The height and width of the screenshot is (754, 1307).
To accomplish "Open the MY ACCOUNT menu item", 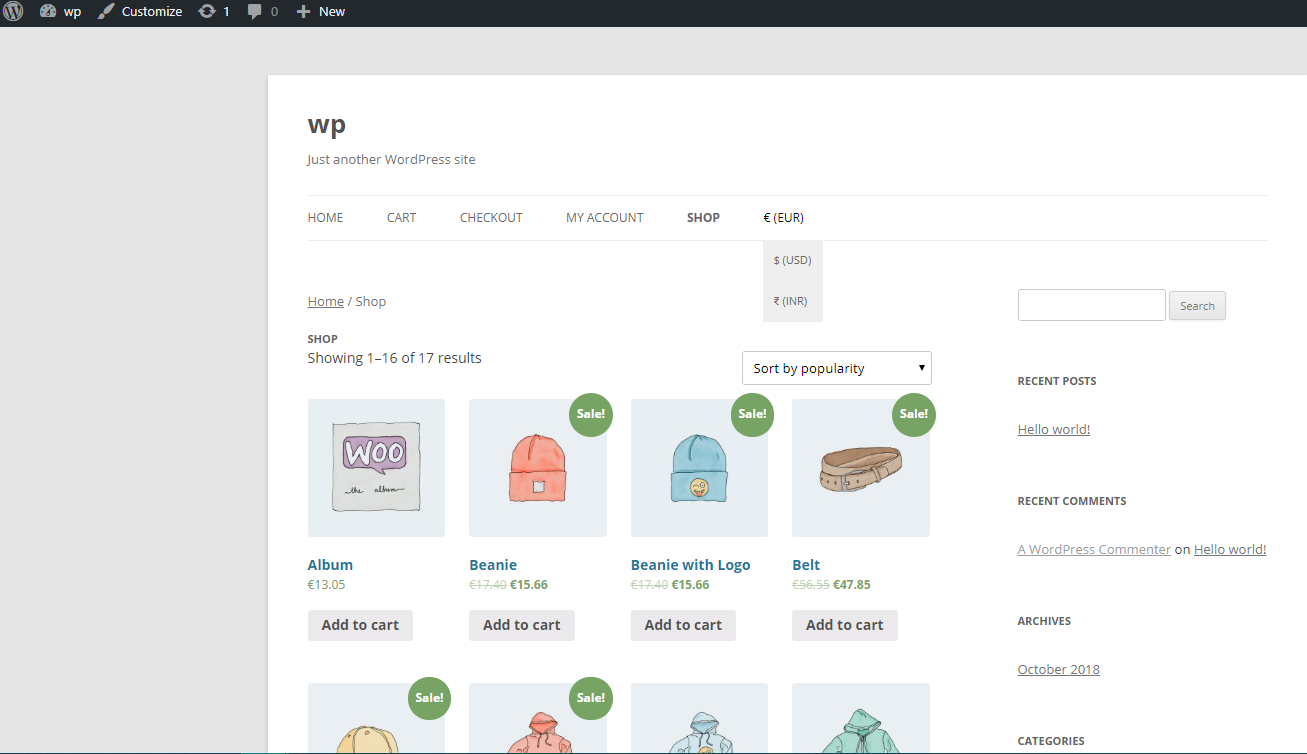I will click(605, 218).
